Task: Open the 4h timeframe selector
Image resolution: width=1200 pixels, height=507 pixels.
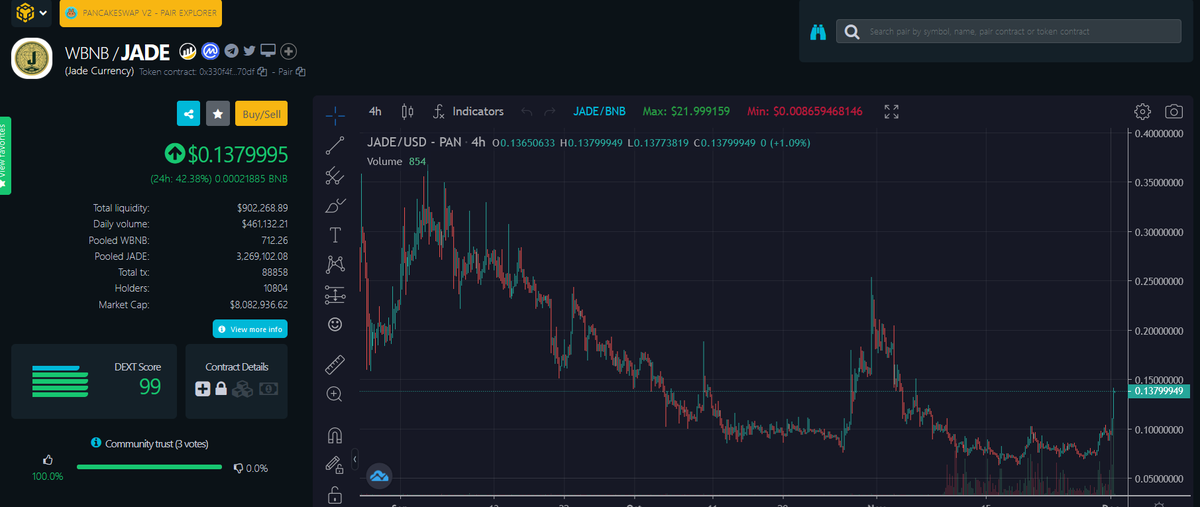Action: coord(375,111)
